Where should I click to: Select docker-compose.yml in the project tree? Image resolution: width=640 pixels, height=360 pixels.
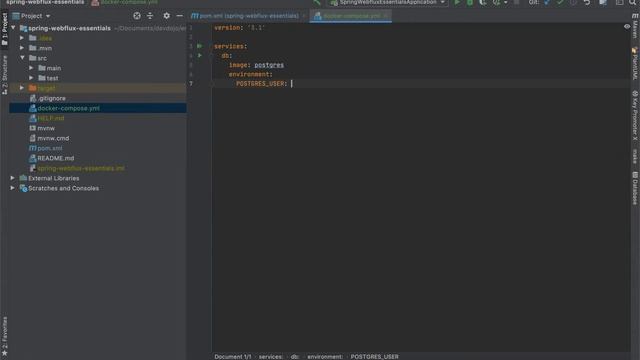98,108
